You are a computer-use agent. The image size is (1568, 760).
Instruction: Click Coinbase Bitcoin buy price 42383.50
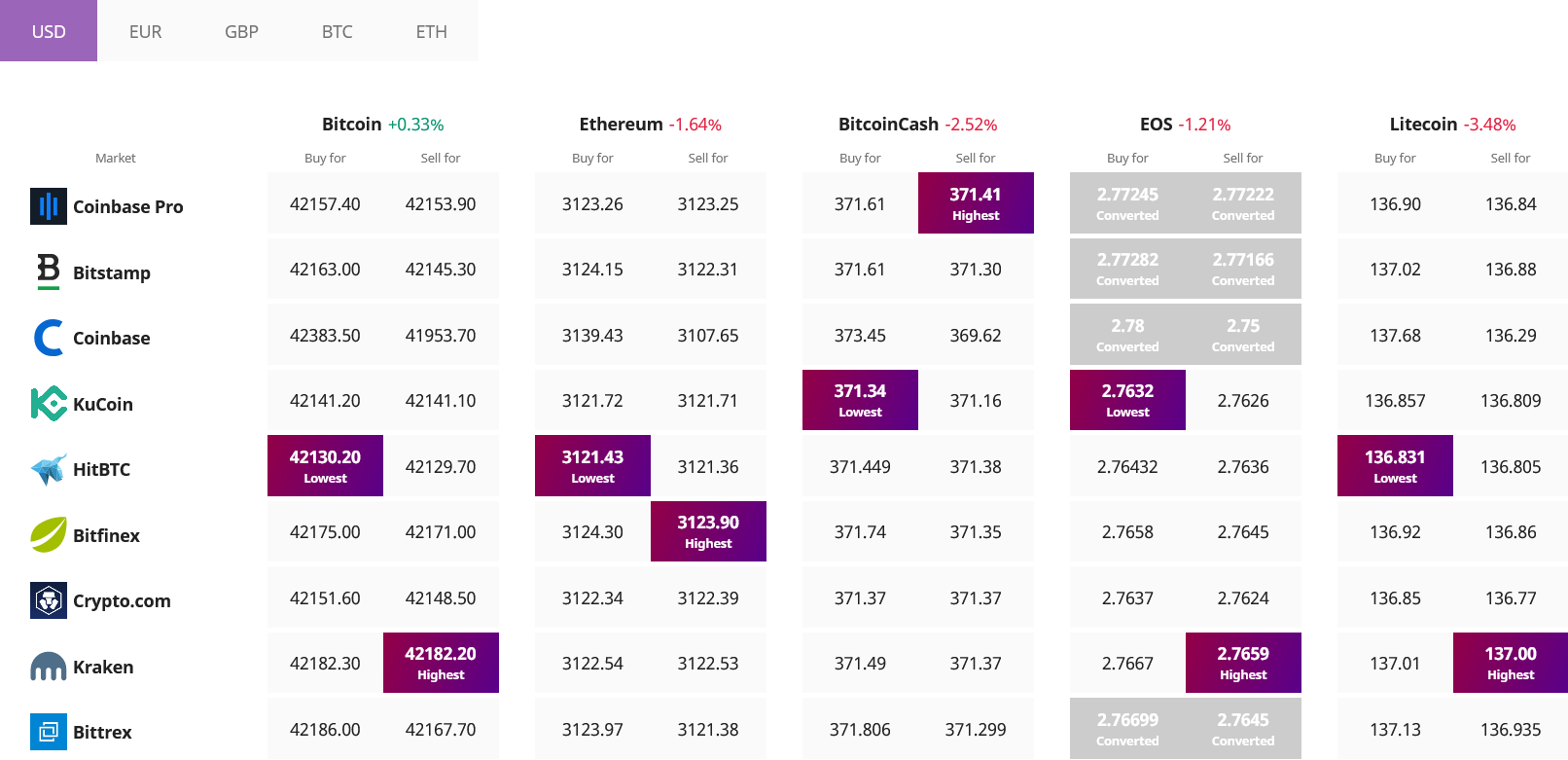(325, 336)
